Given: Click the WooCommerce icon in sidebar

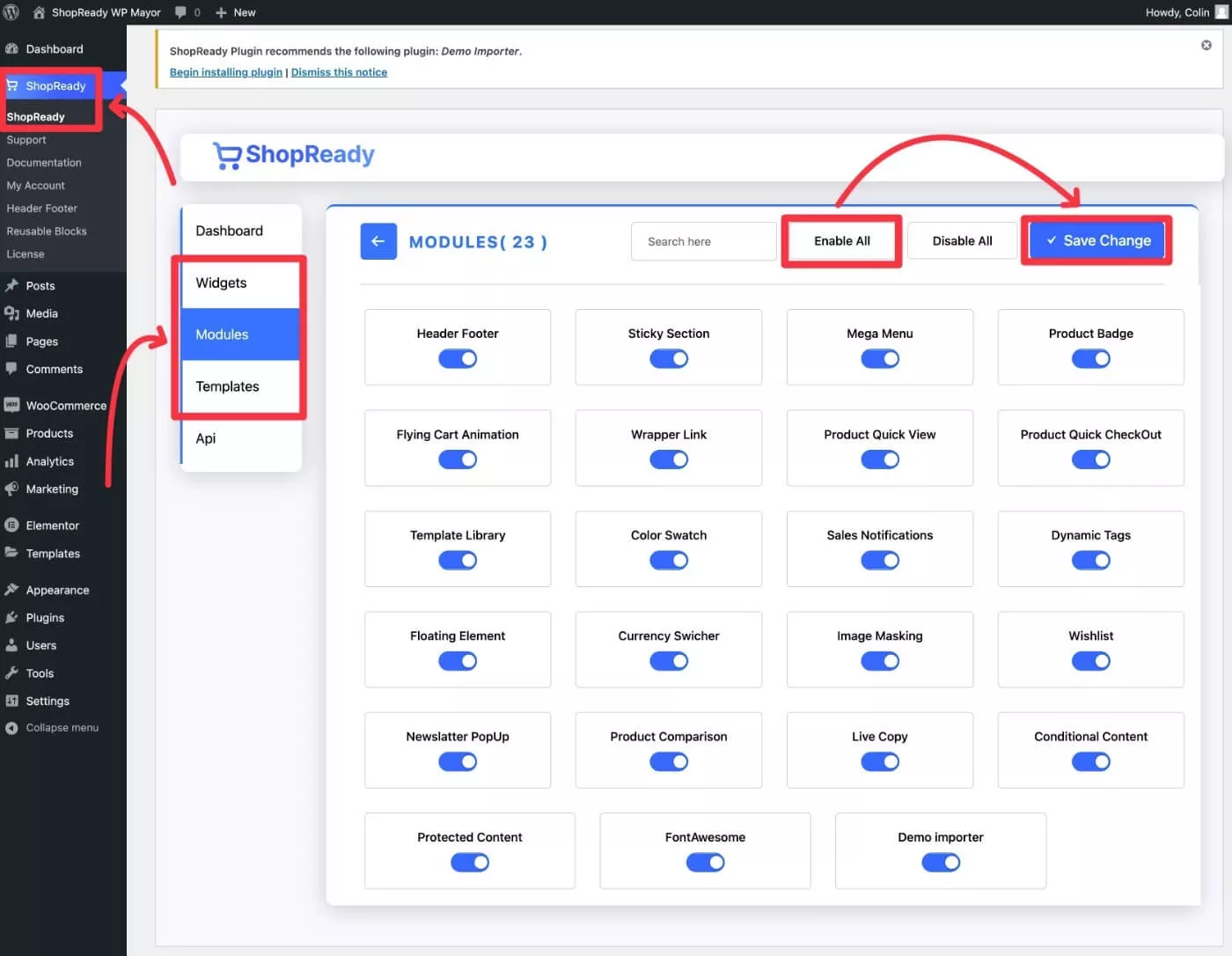Looking at the screenshot, I should [x=11, y=405].
